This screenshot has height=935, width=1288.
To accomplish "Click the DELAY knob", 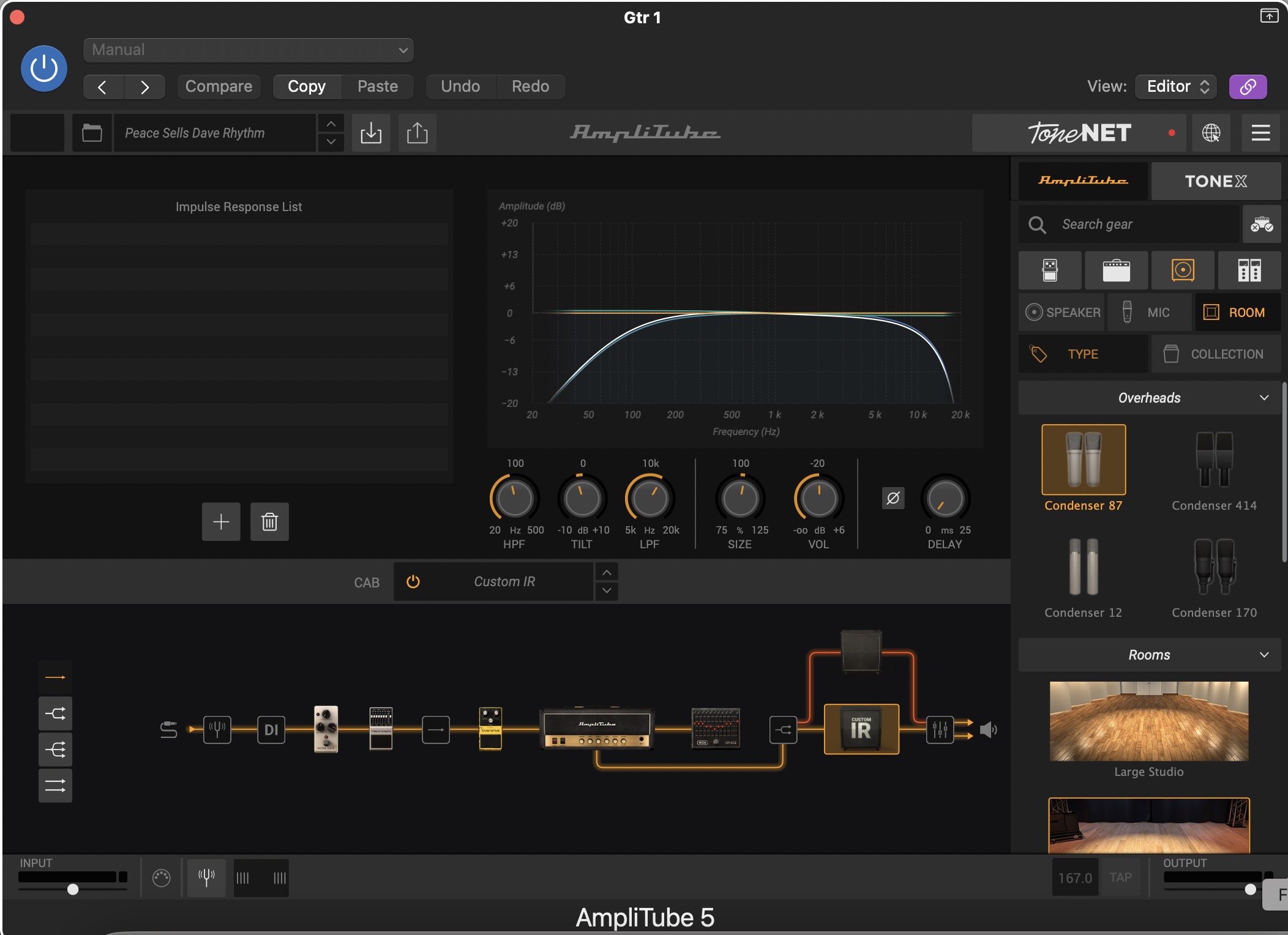I will 945,499.
